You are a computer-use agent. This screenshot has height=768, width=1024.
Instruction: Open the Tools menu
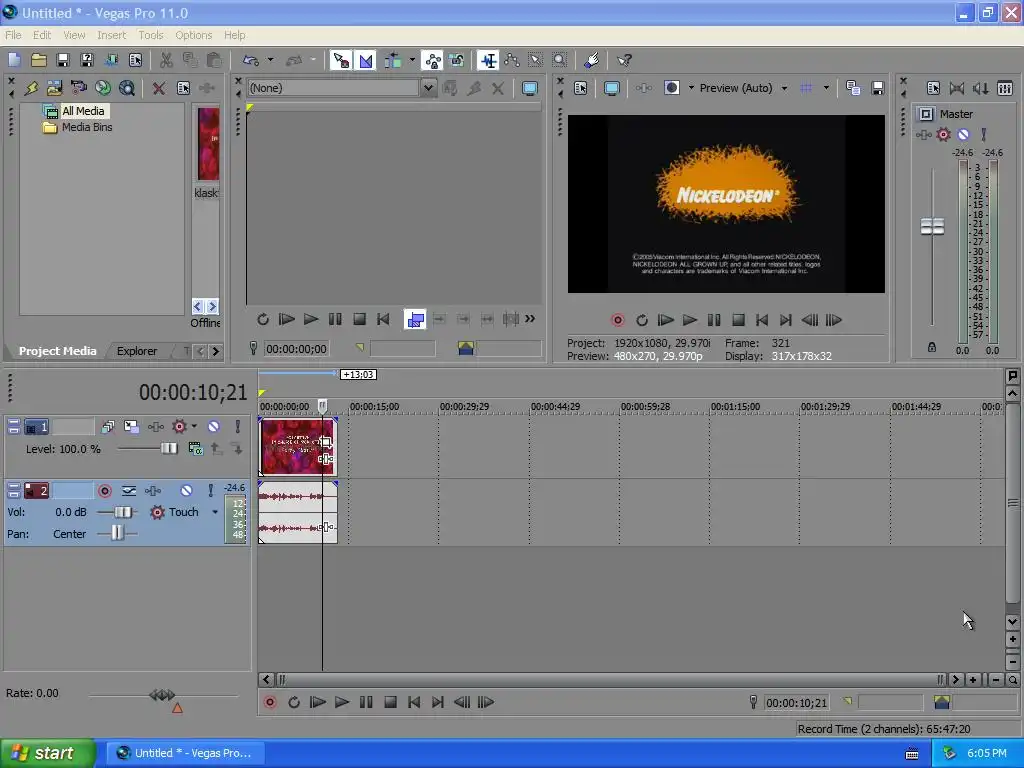click(x=150, y=35)
